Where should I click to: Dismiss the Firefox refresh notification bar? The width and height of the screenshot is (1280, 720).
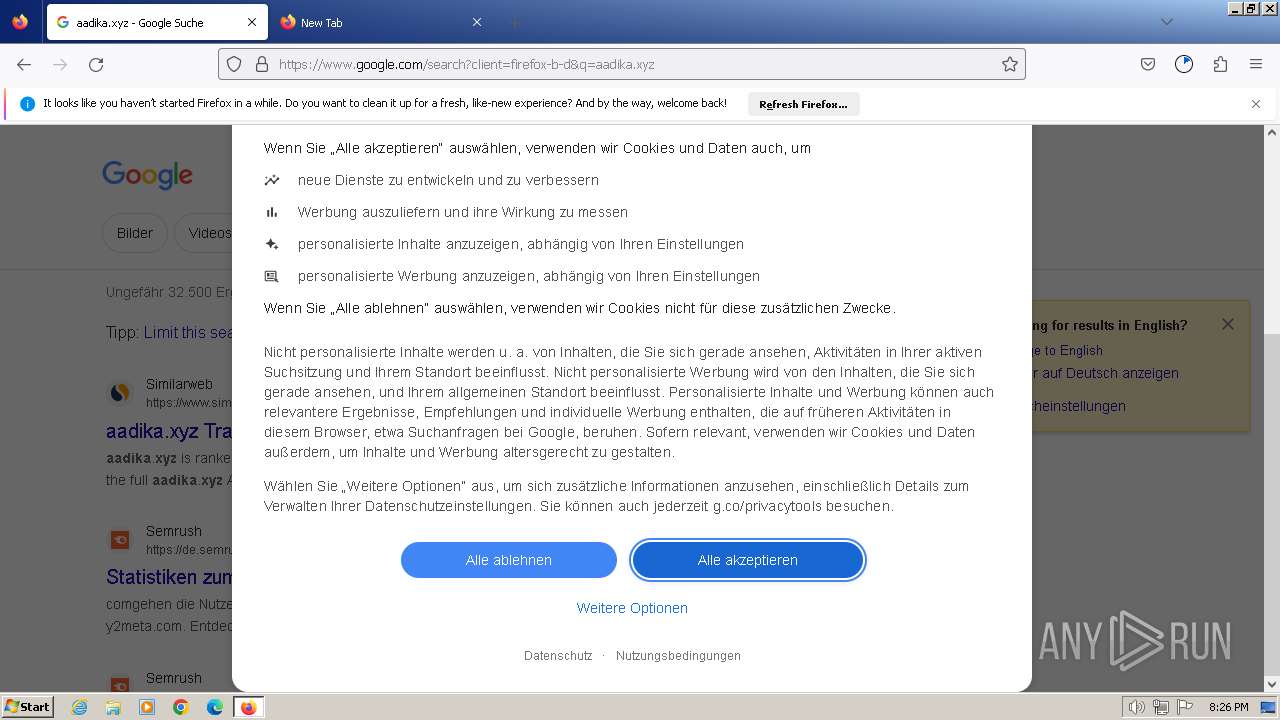[x=1256, y=104]
